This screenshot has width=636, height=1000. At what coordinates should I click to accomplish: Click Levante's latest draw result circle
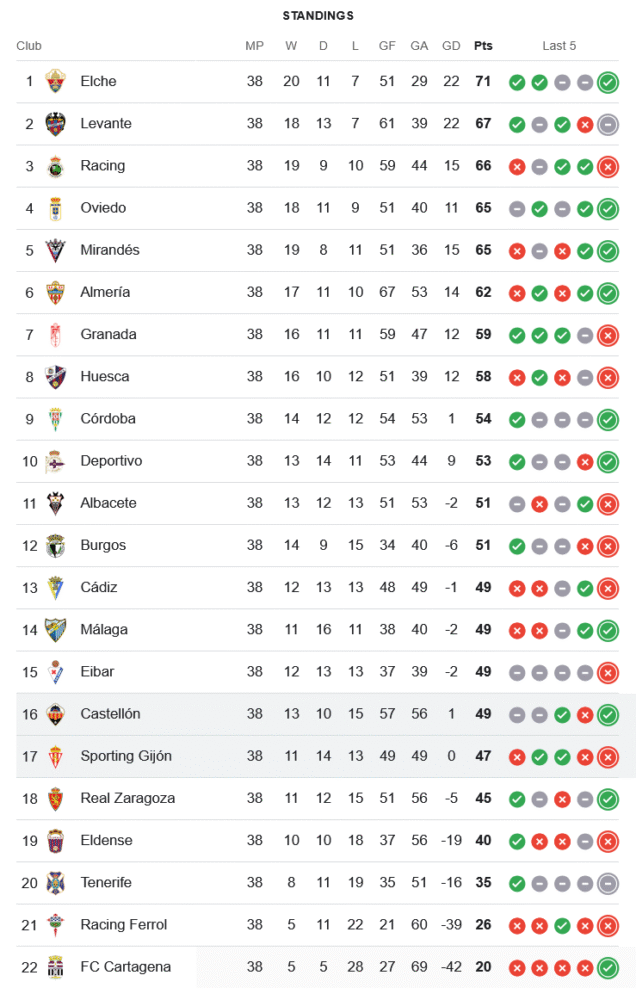tap(607, 124)
